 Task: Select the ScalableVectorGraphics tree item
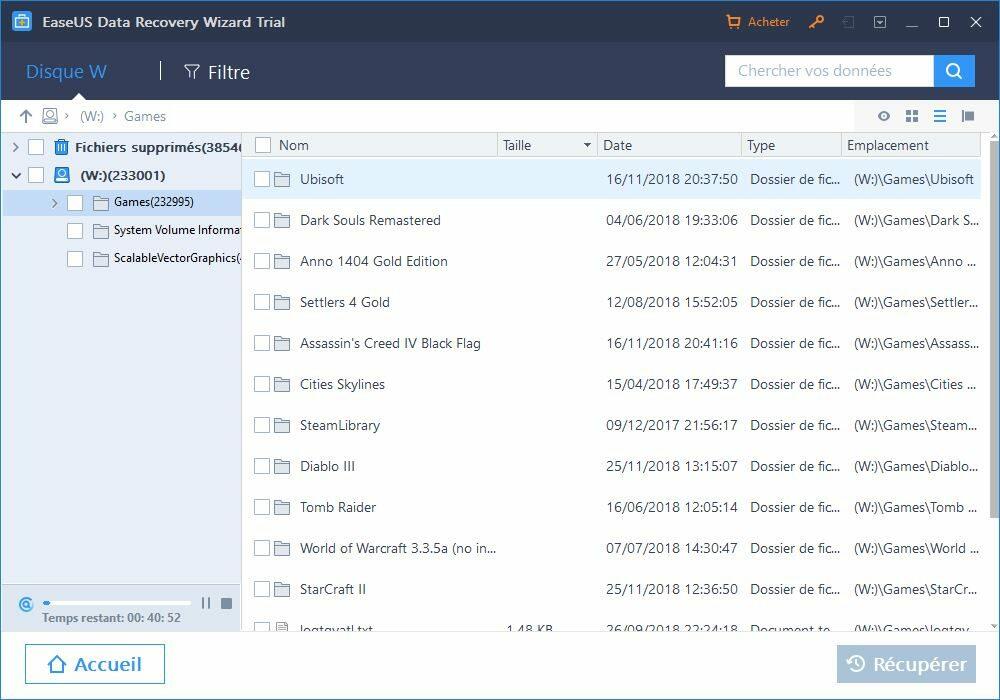click(177, 258)
